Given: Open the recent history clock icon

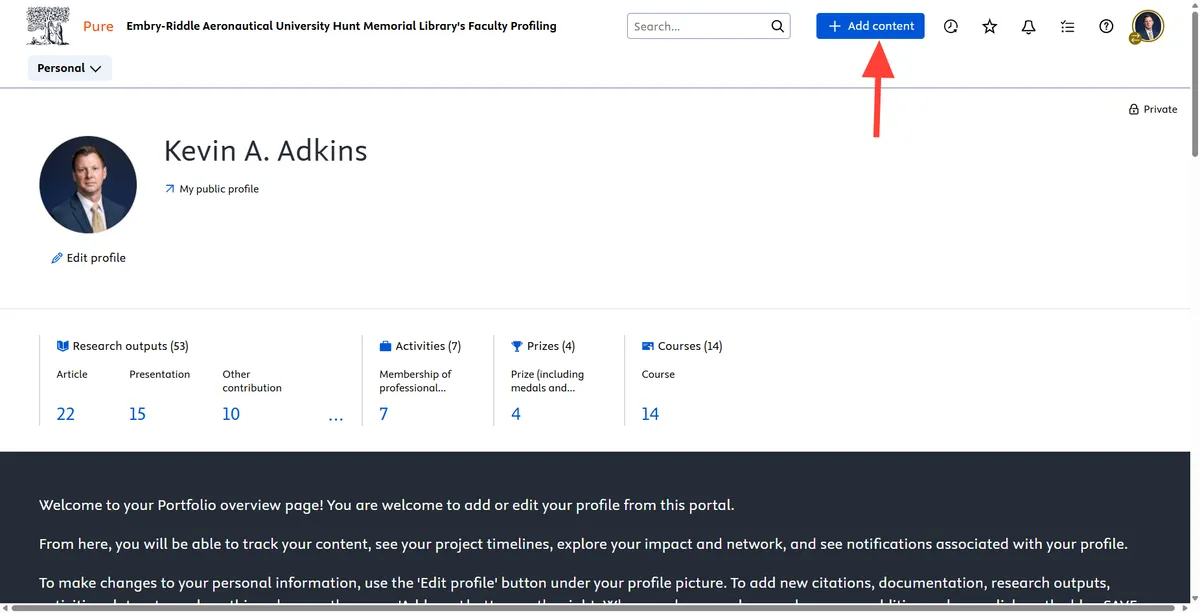Looking at the screenshot, I should click(951, 27).
